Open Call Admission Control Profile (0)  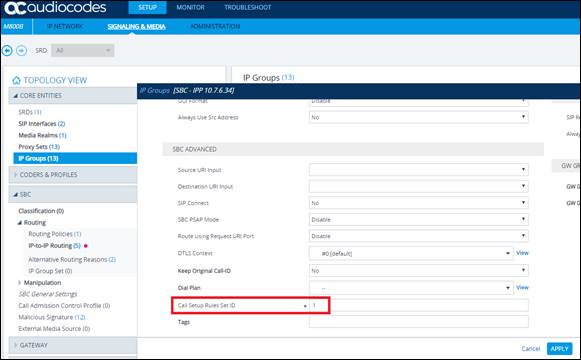coord(64,306)
